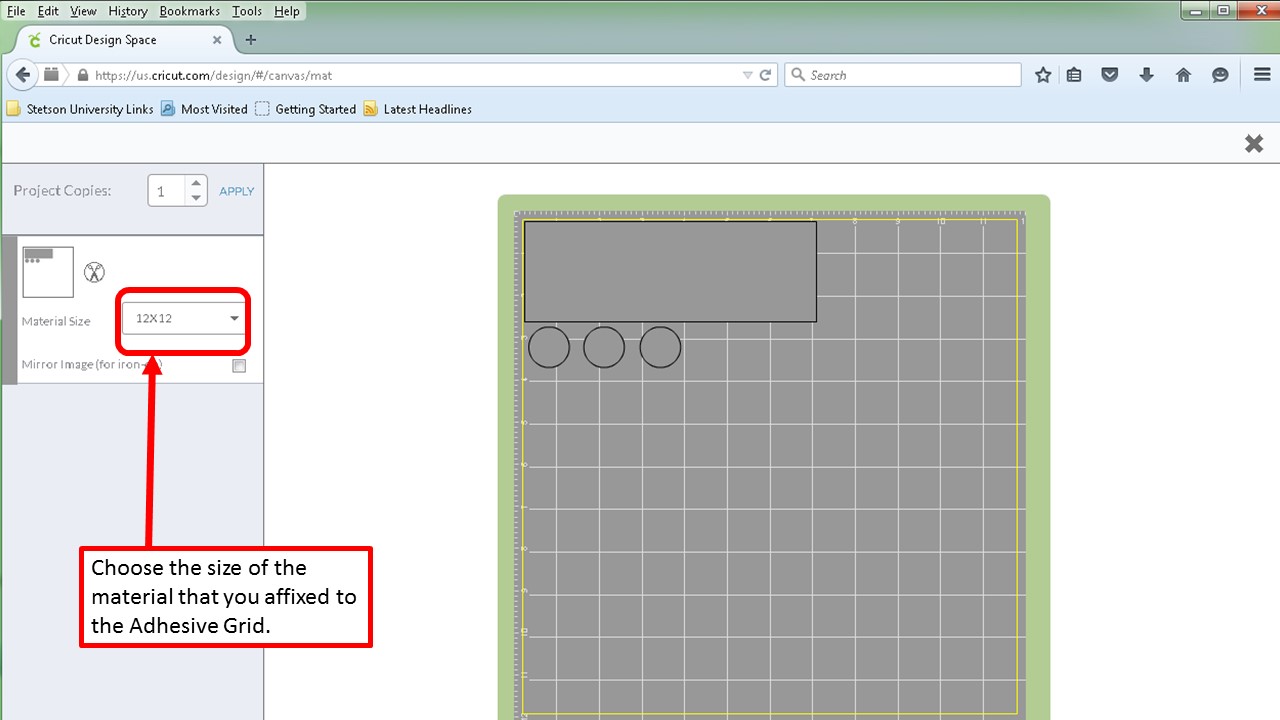Open the Tools menu
The width and height of the screenshot is (1280, 720).
(x=246, y=11)
